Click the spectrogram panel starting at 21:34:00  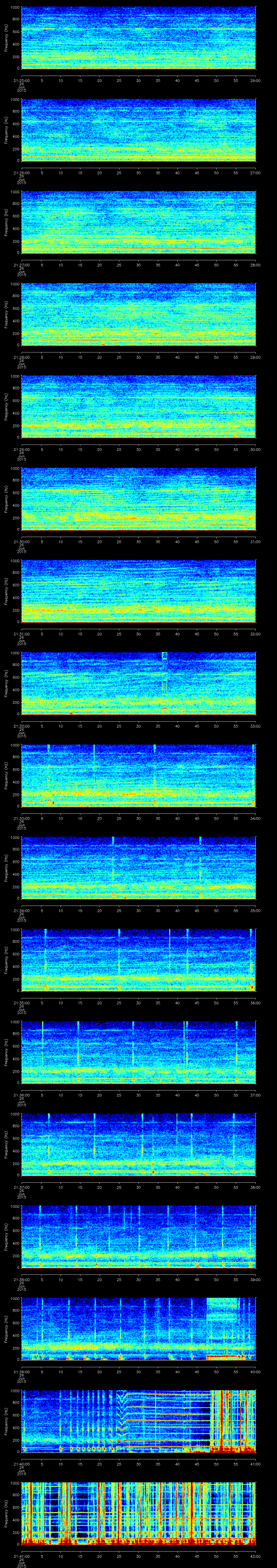(x=139, y=868)
